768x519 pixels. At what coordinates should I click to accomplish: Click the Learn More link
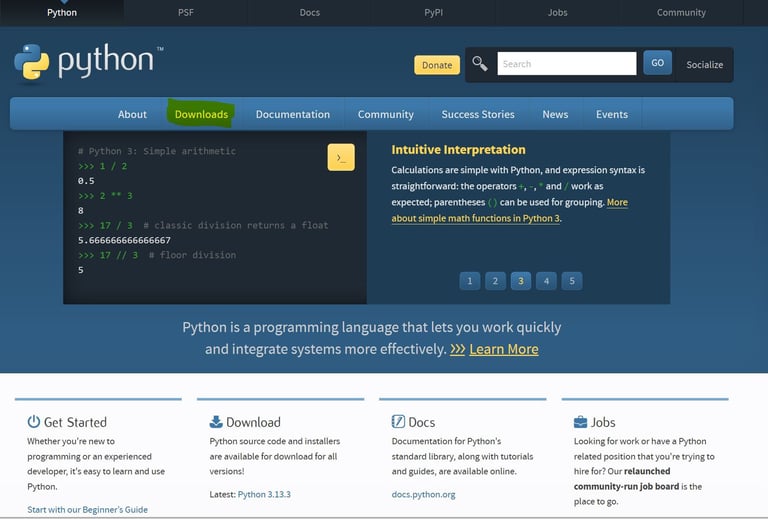point(504,349)
